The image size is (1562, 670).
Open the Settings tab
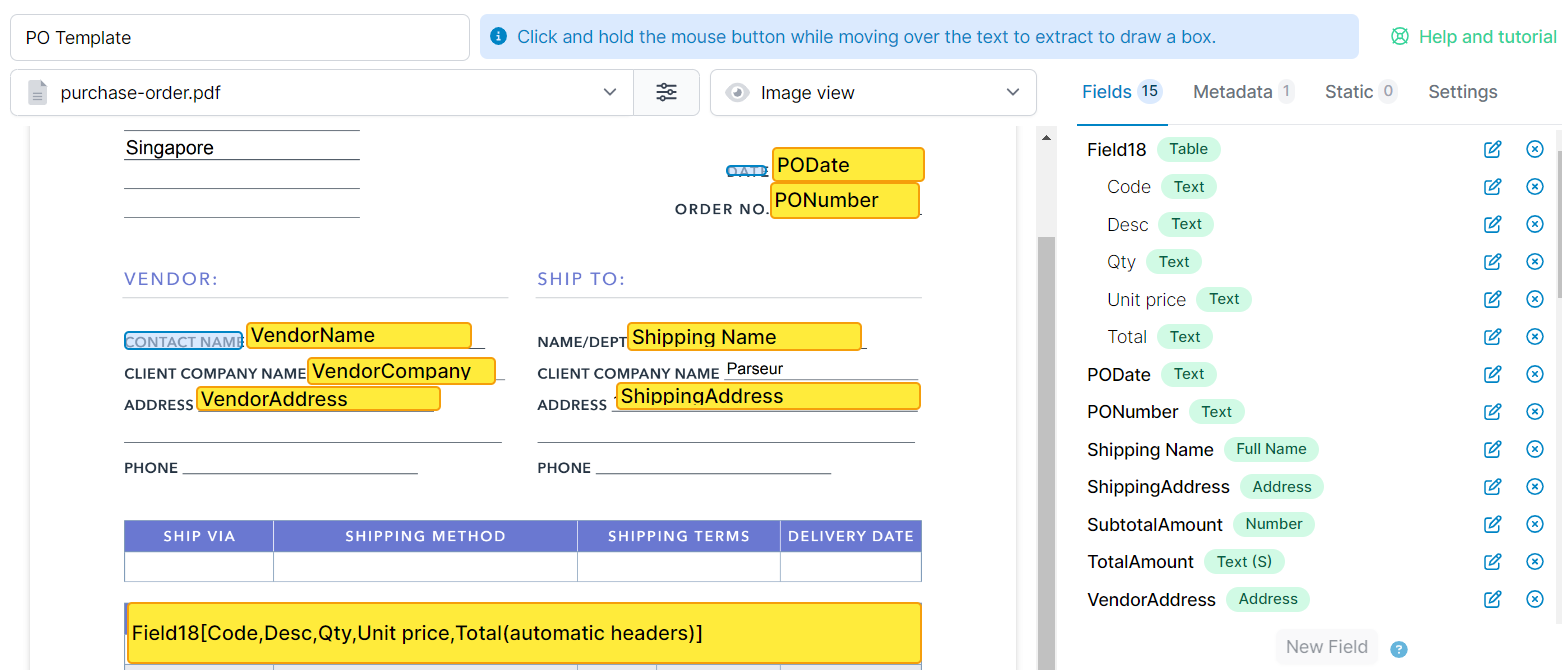click(1462, 91)
